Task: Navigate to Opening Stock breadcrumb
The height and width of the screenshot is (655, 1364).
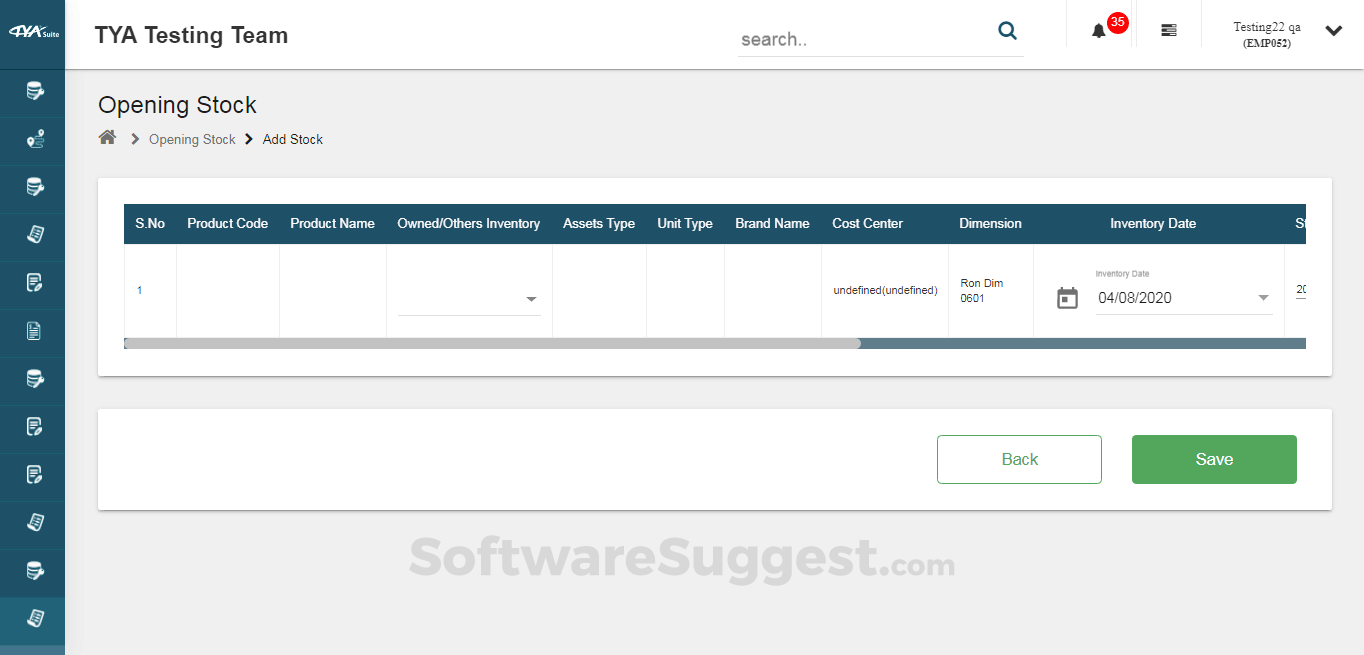Action: (x=192, y=139)
